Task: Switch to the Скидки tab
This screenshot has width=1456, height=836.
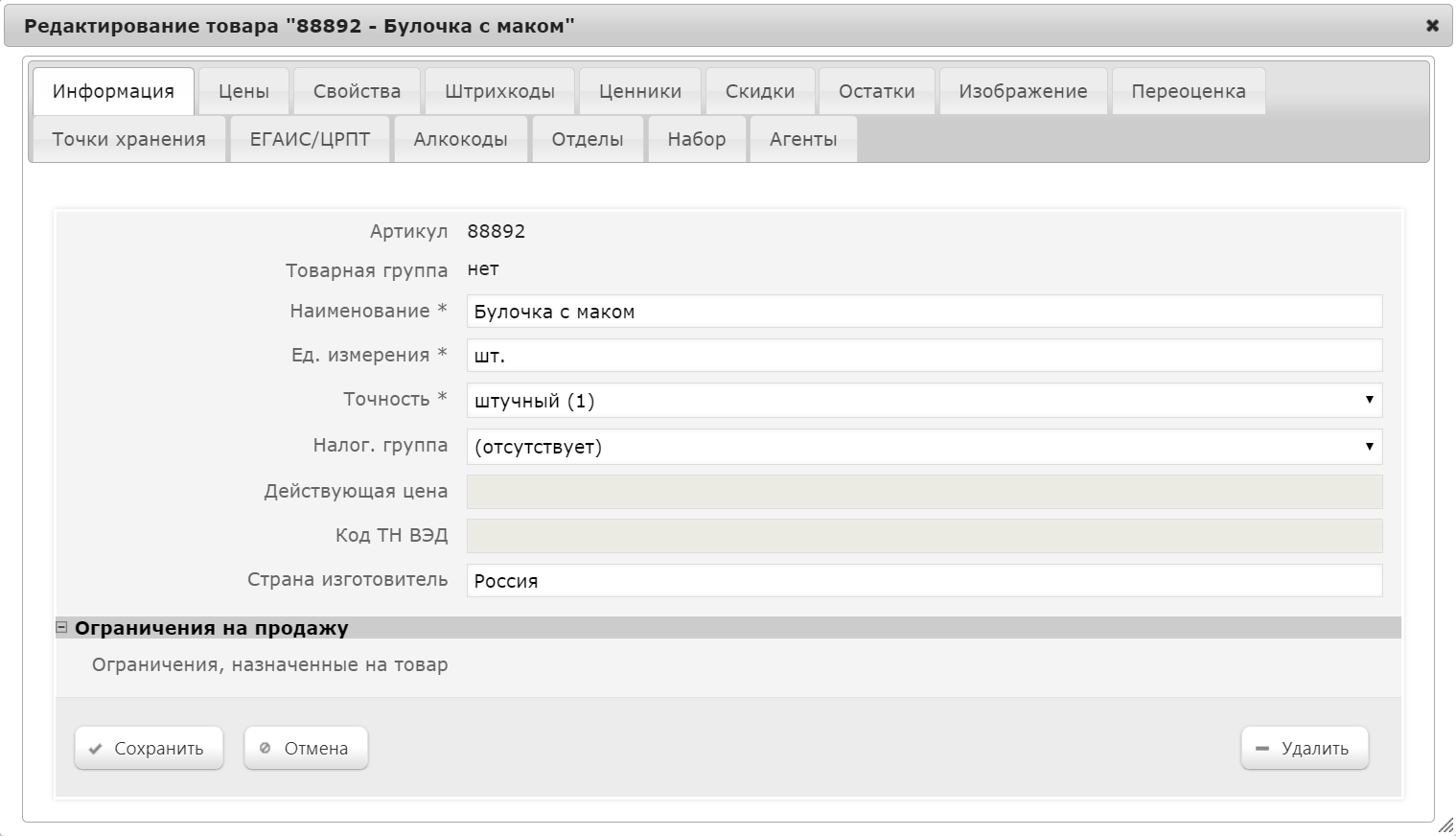Action: click(x=760, y=91)
